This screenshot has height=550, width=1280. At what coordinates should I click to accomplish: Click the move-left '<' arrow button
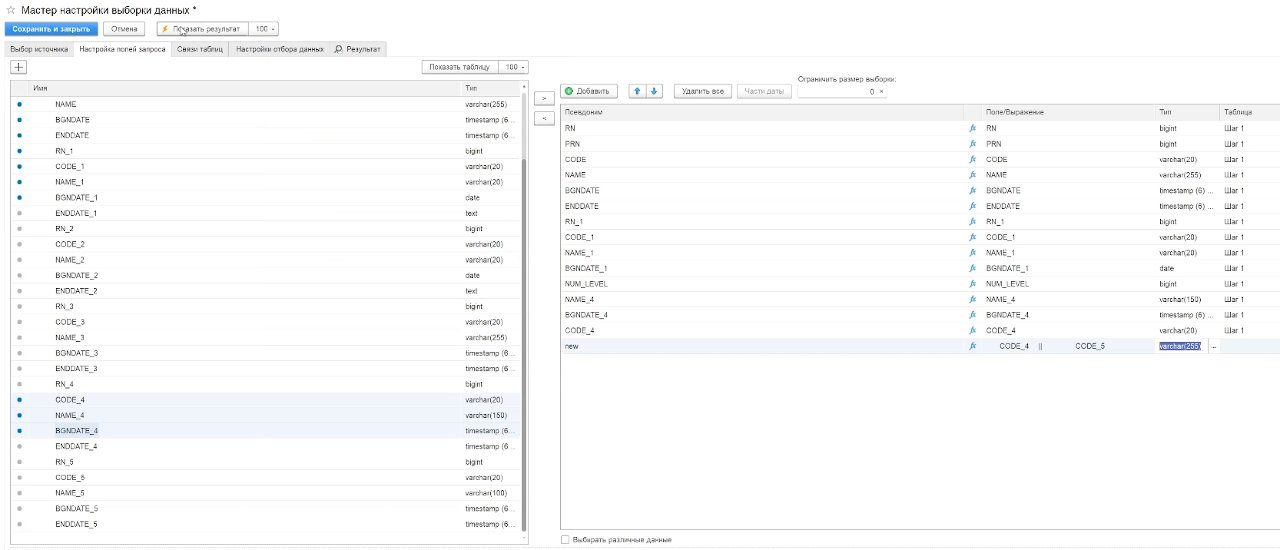[543, 118]
